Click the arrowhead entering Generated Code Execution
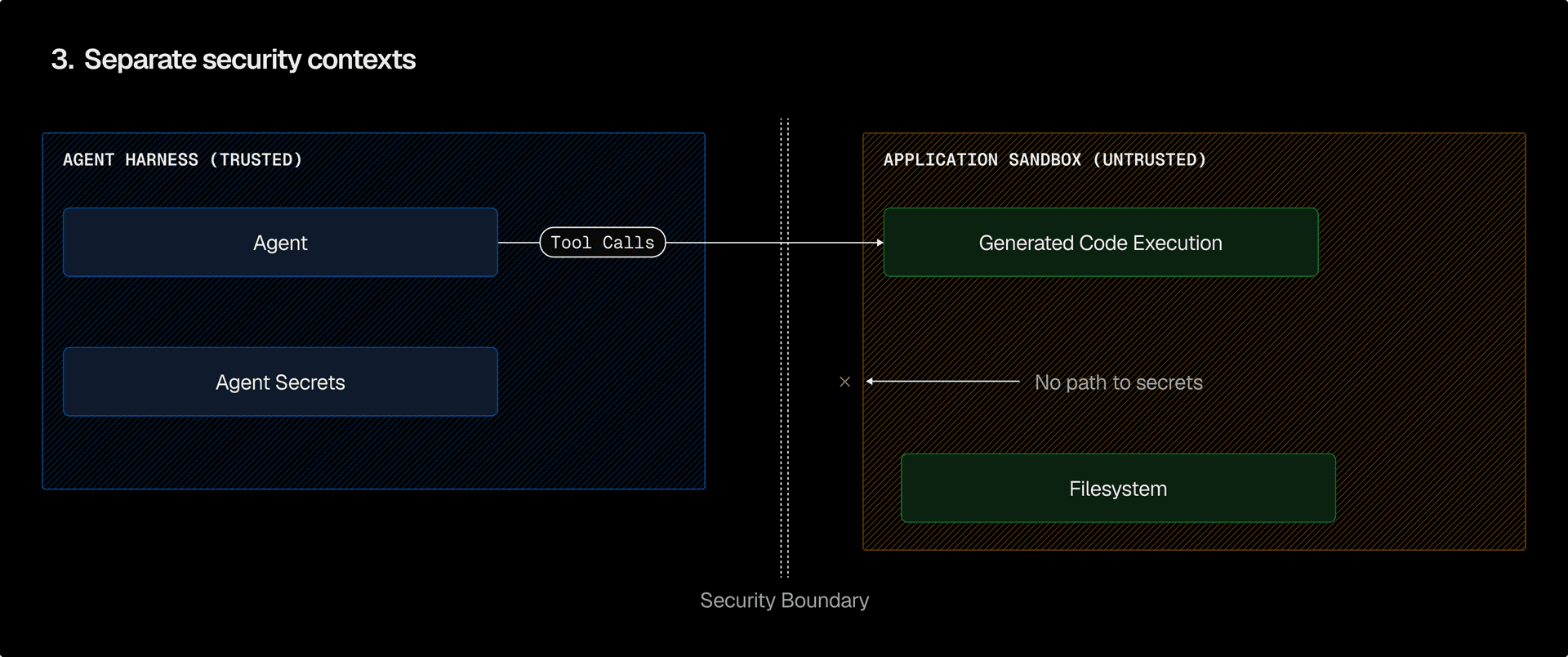This screenshot has height=657, width=1568. [x=880, y=243]
